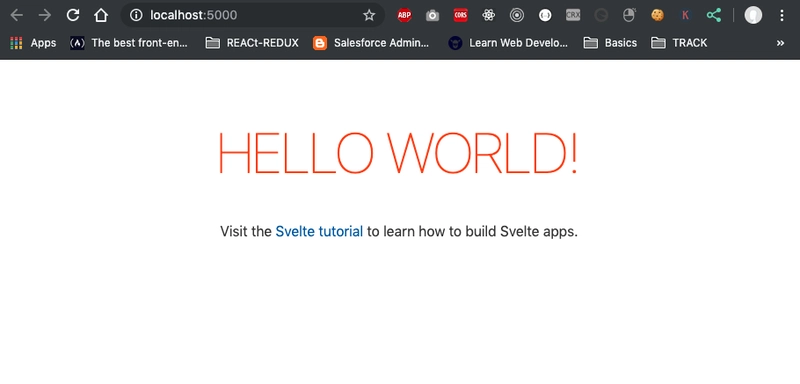Reload the localhost page
The width and height of the screenshot is (800, 384).
point(73,15)
